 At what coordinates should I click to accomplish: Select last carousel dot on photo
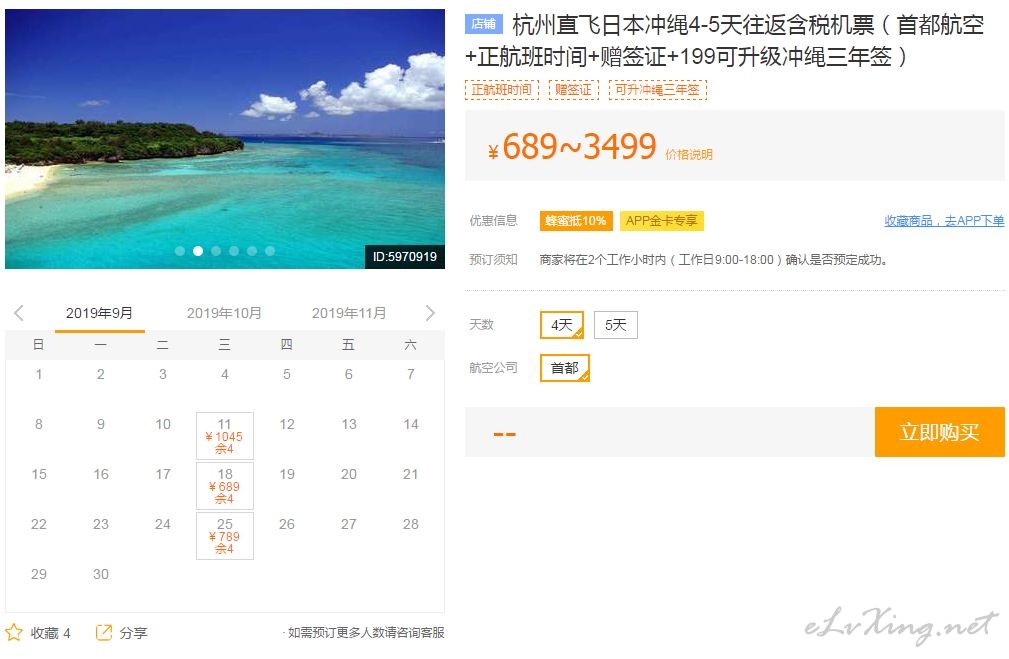click(270, 251)
